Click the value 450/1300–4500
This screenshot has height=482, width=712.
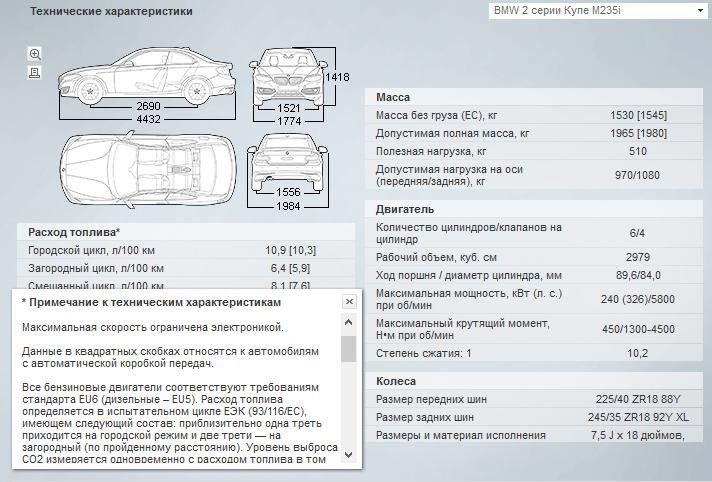pyautogui.click(x=638, y=329)
